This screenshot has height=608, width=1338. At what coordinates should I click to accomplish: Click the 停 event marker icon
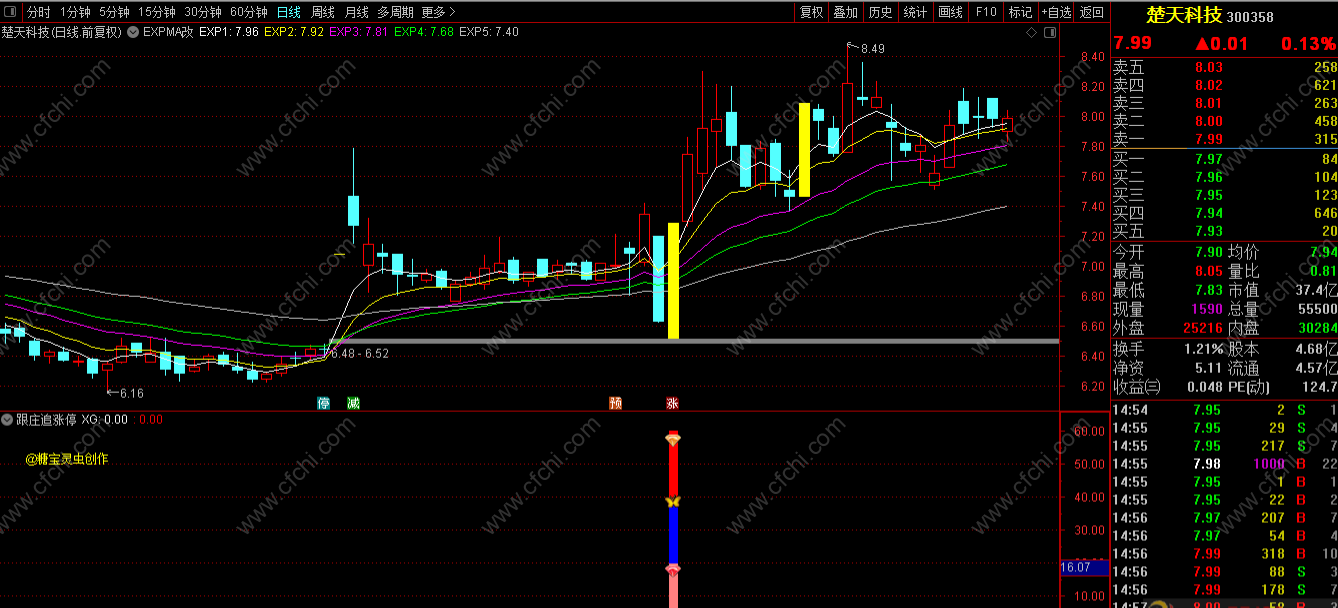point(323,403)
